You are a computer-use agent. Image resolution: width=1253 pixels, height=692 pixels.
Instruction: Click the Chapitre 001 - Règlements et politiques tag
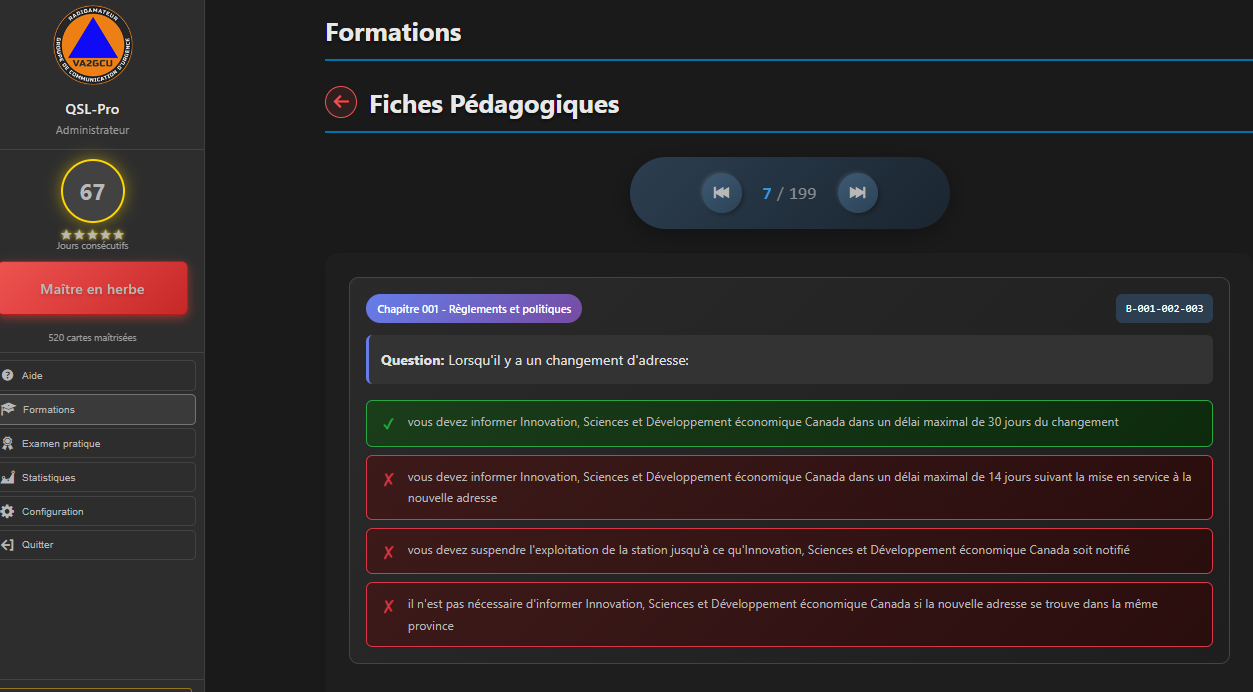pos(474,309)
